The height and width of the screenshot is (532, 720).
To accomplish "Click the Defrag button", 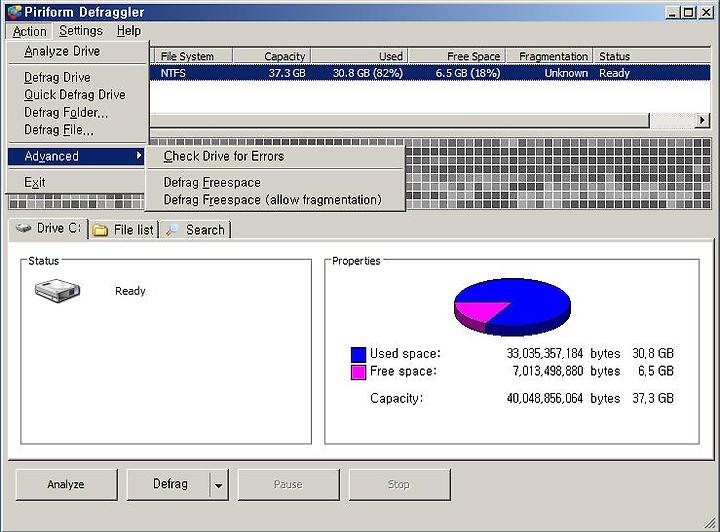I will [x=168, y=484].
